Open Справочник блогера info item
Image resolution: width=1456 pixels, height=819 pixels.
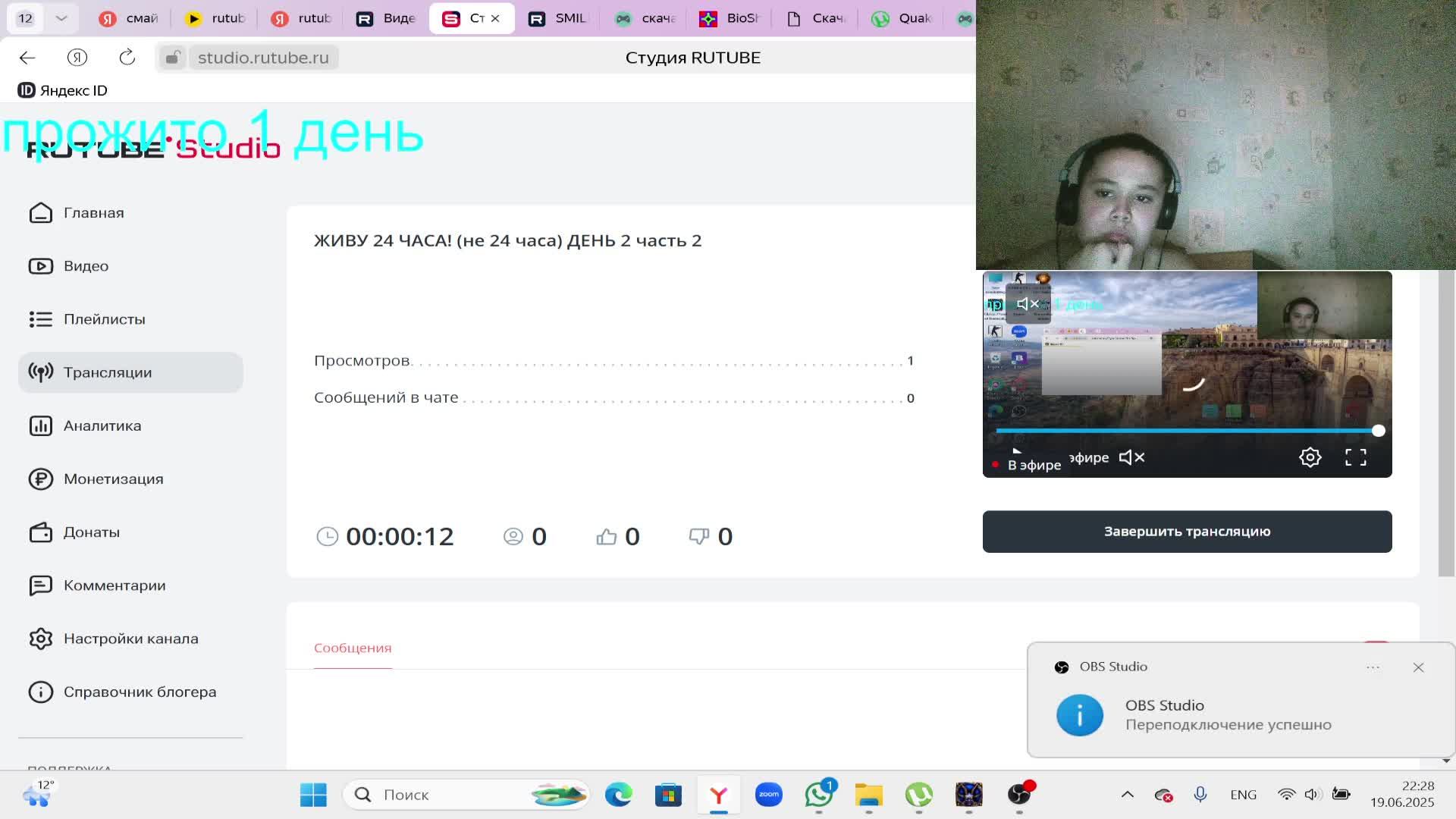pyautogui.click(x=130, y=692)
